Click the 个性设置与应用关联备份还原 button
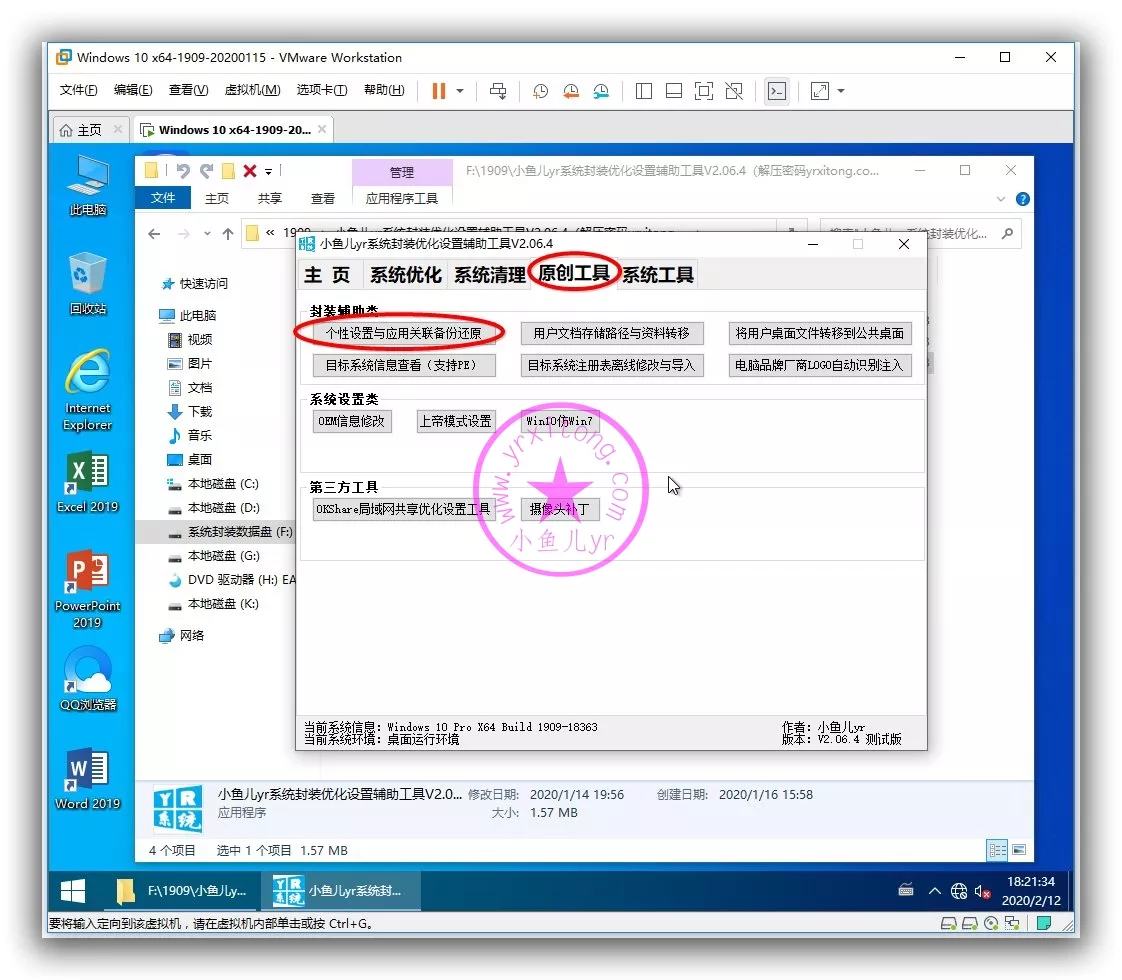This screenshot has width=1122, height=980. [x=404, y=333]
